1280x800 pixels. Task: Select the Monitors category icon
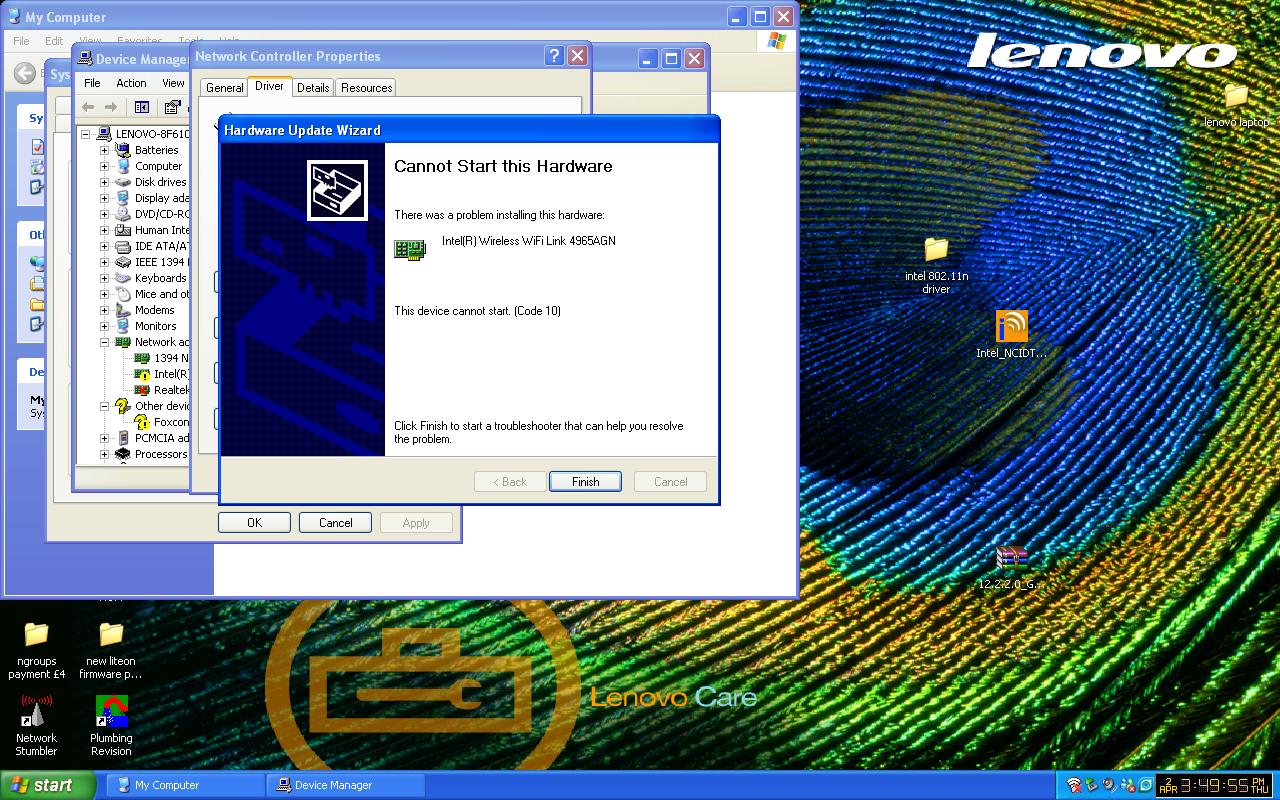coord(123,326)
